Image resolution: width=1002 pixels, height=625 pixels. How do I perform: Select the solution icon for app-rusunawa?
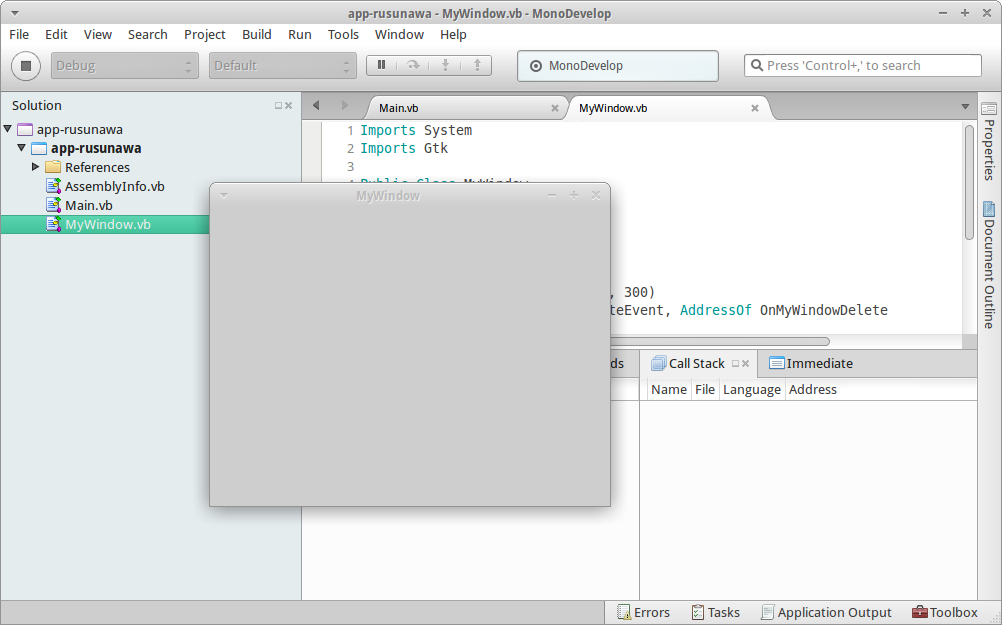[25, 130]
